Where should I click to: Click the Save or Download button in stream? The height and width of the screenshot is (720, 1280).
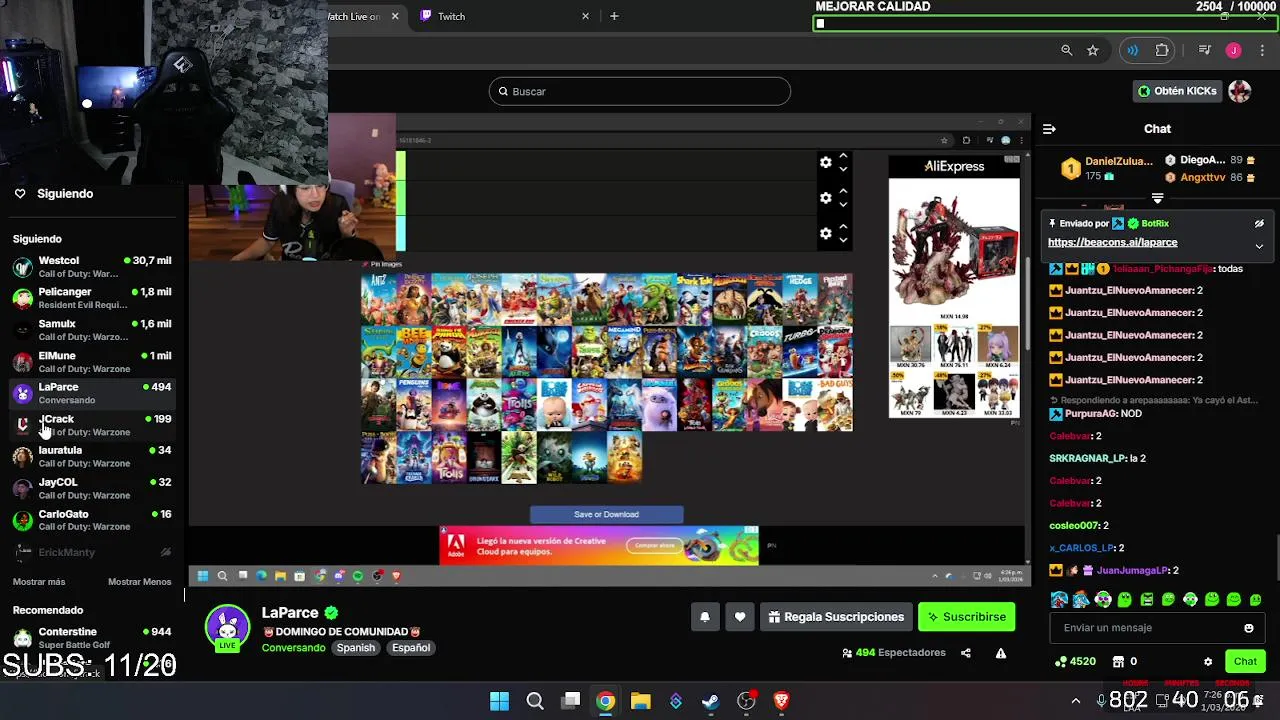[606, 515]
